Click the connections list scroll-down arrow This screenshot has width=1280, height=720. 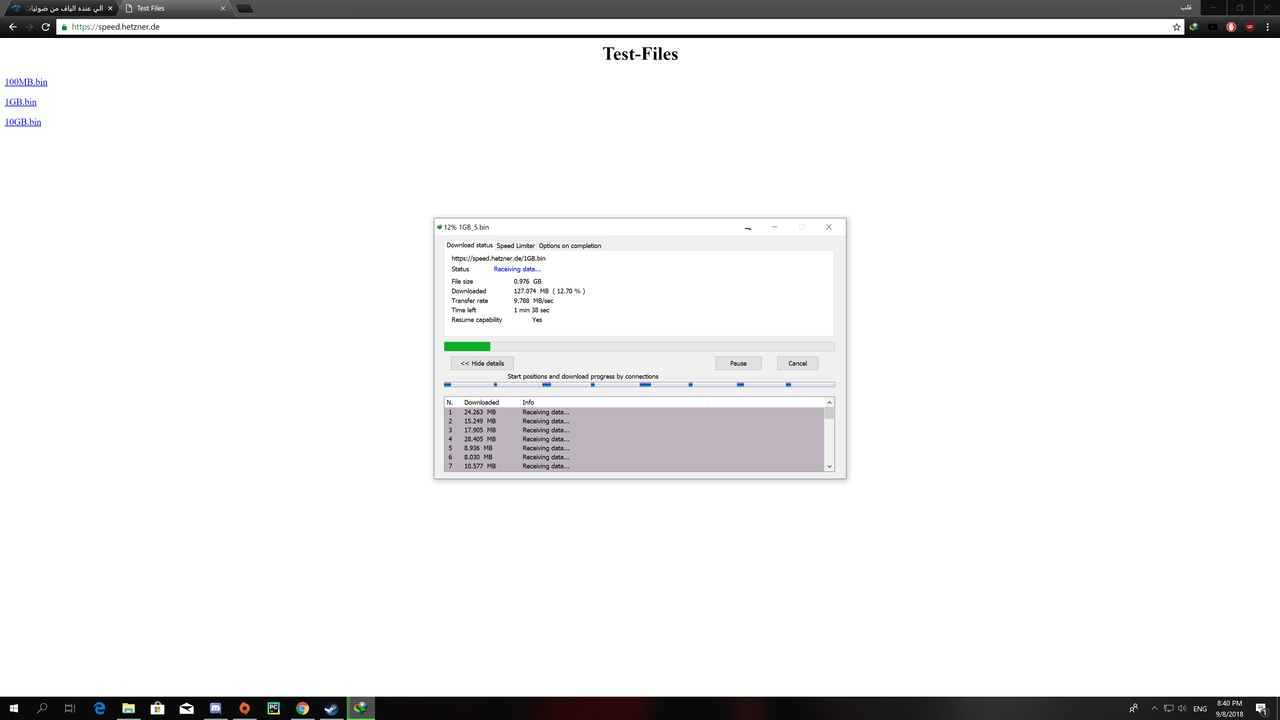829,465
